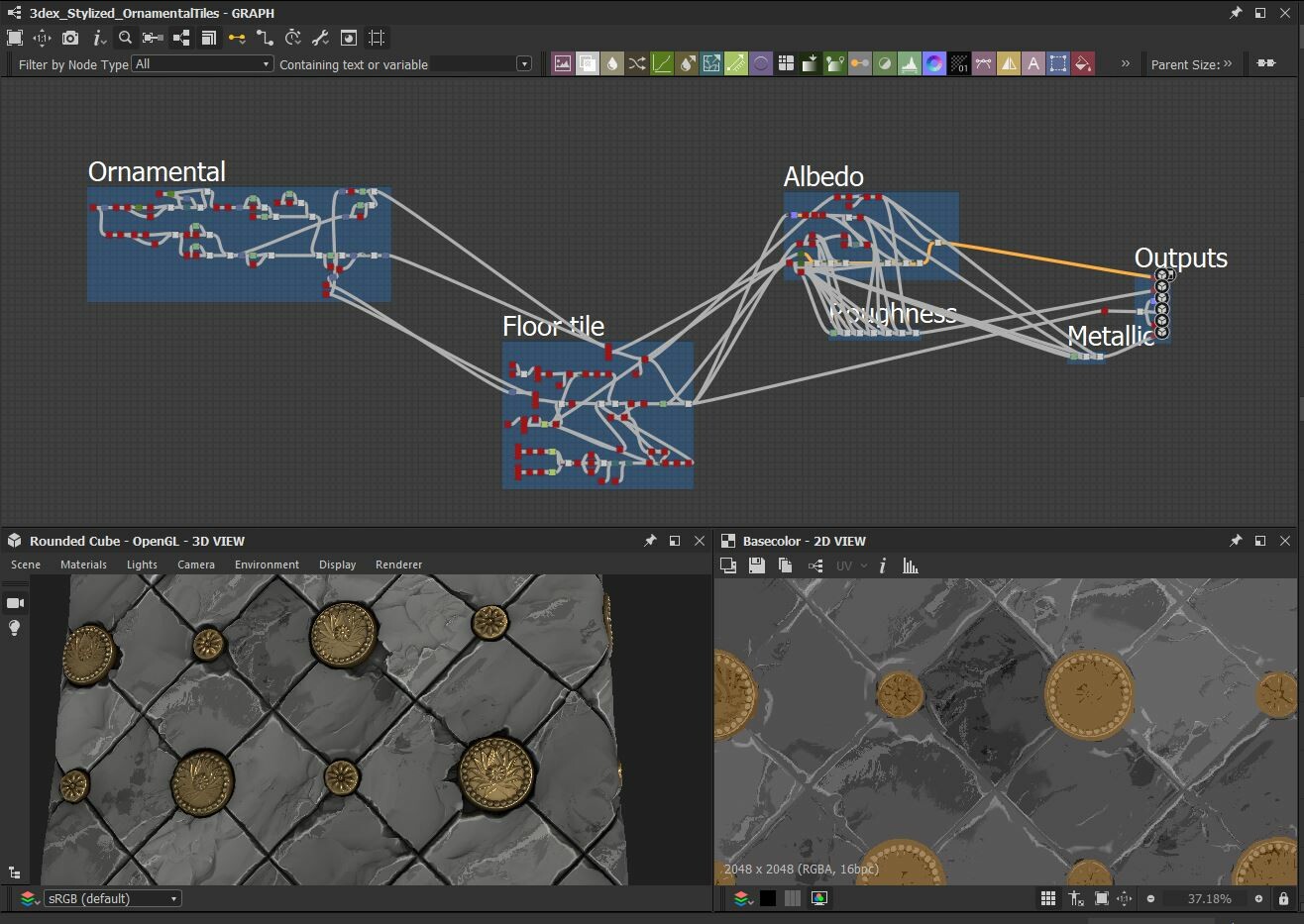1304x924 pixels.
Task: Open the sRGB color profile dropdown
Action: 113,898
